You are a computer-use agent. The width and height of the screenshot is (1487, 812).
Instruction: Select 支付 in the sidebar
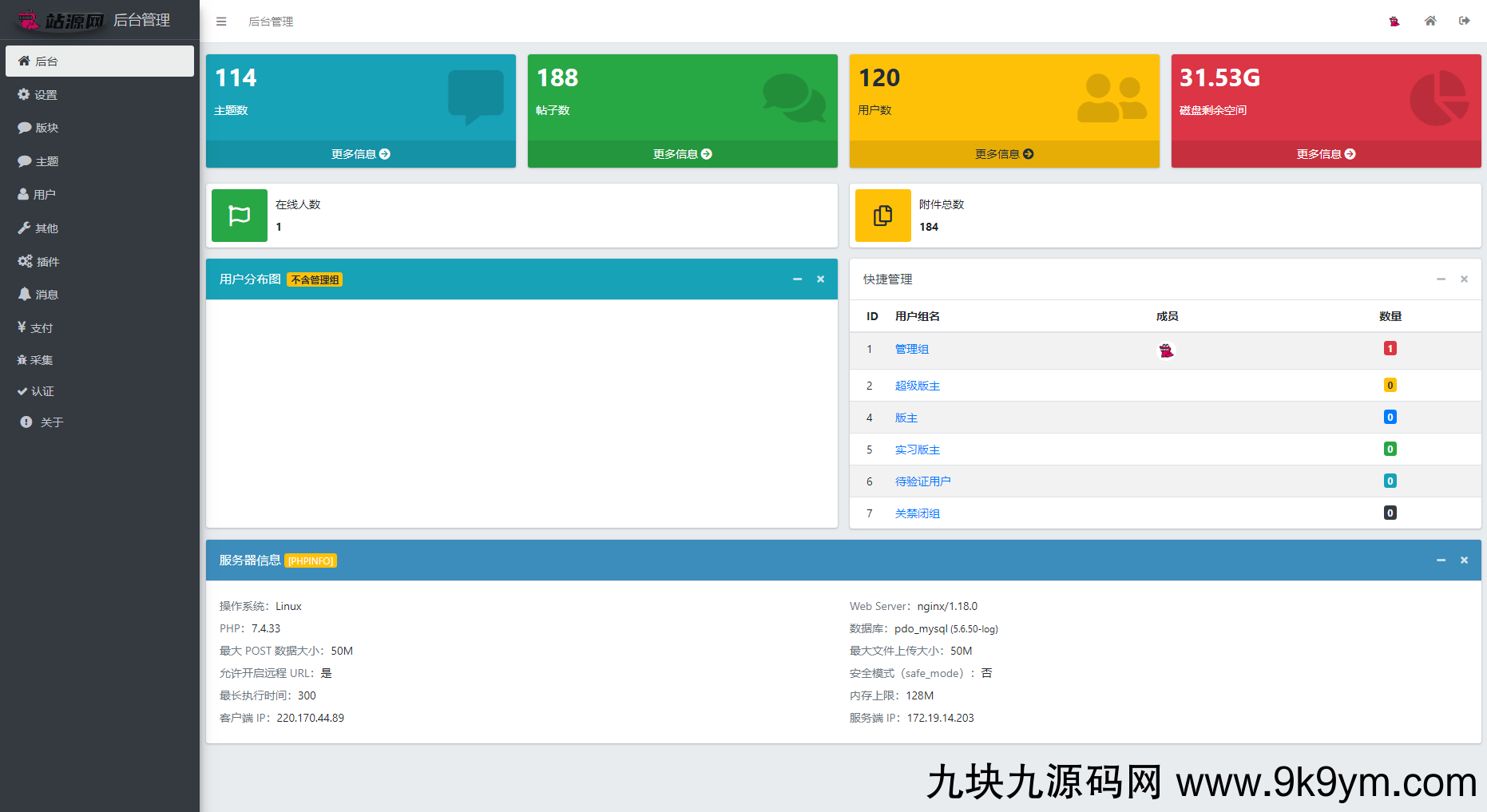click(x=41, y=328)
